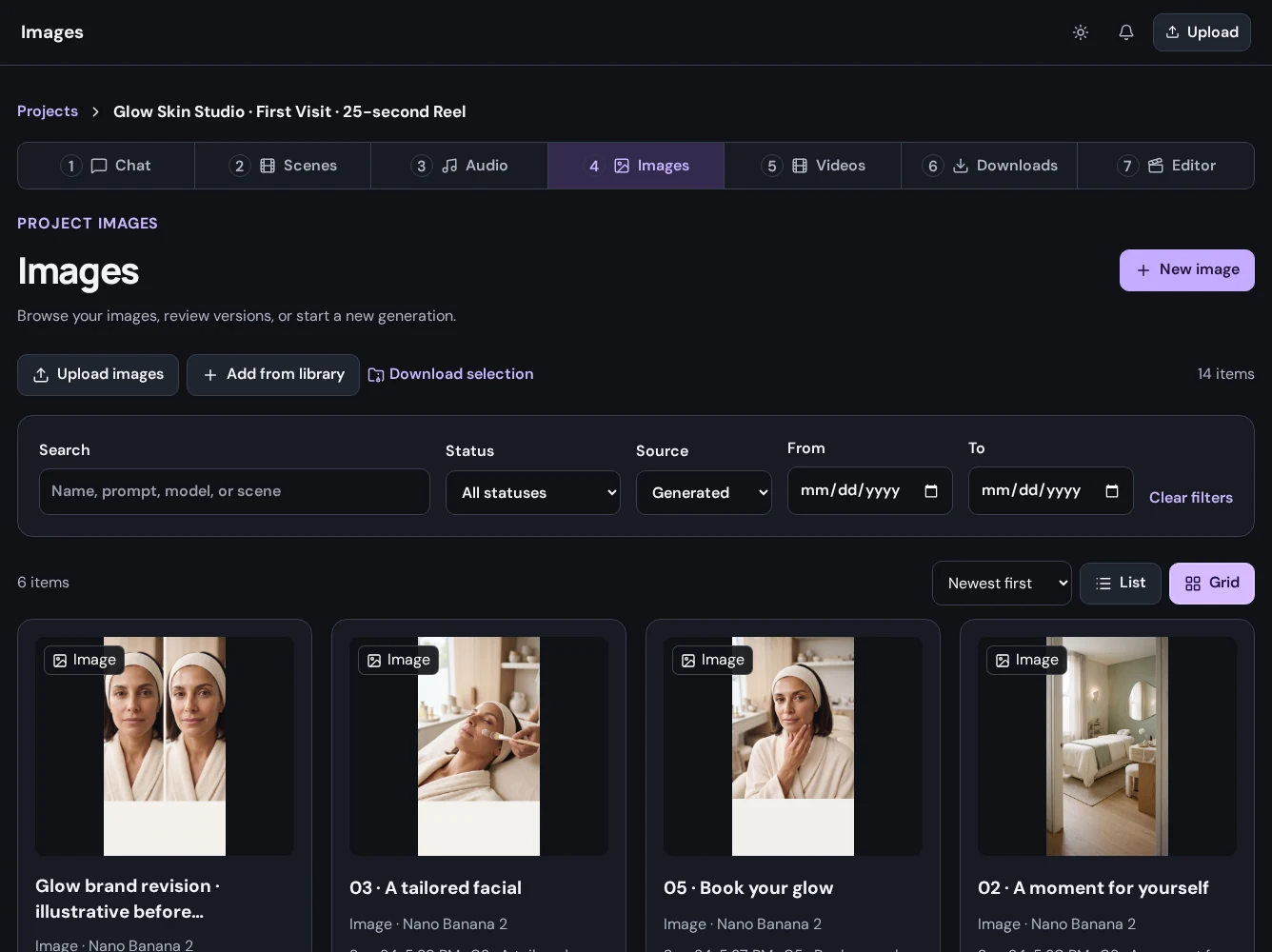Open the Glow brand revision image thumbnail

(x=165, y=746)
